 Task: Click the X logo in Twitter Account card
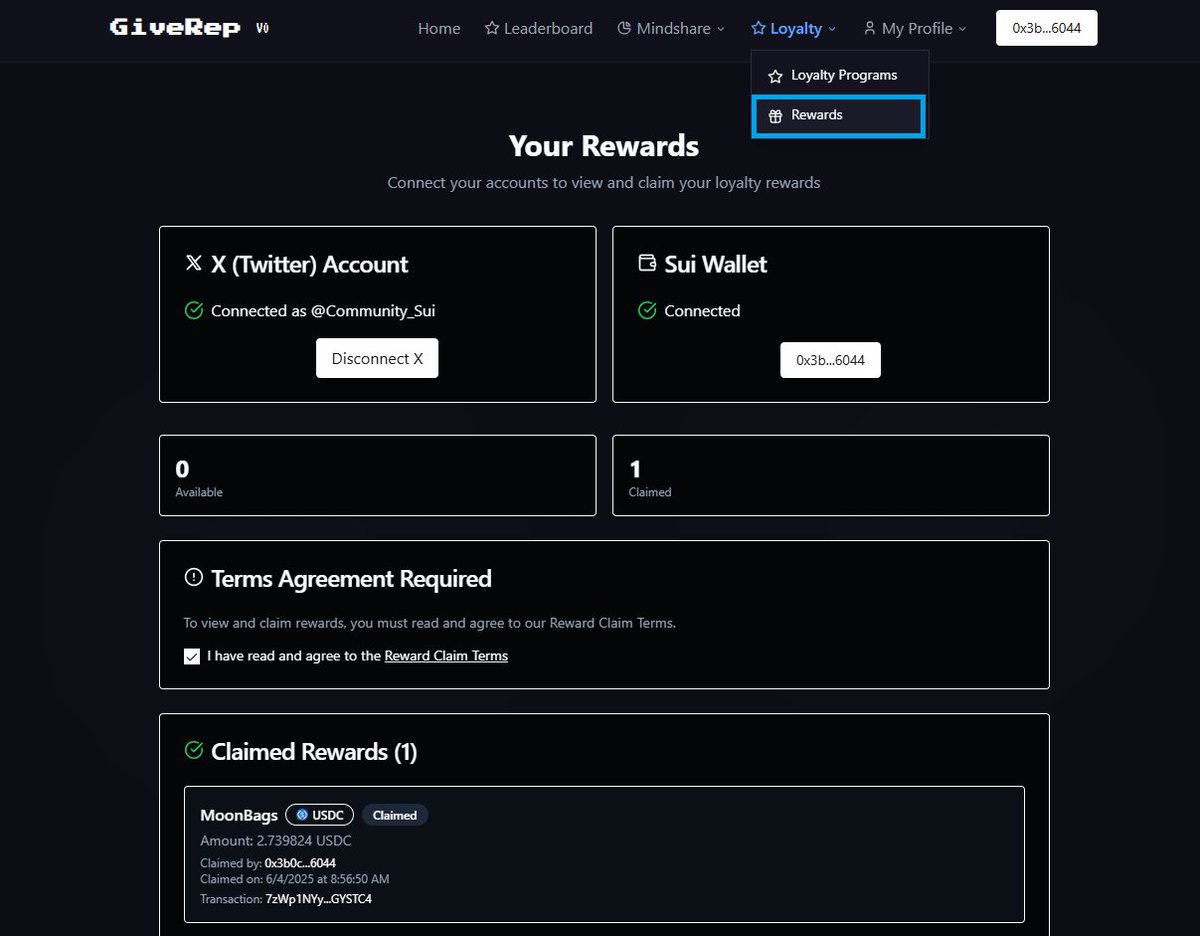[x=194, y=264]
